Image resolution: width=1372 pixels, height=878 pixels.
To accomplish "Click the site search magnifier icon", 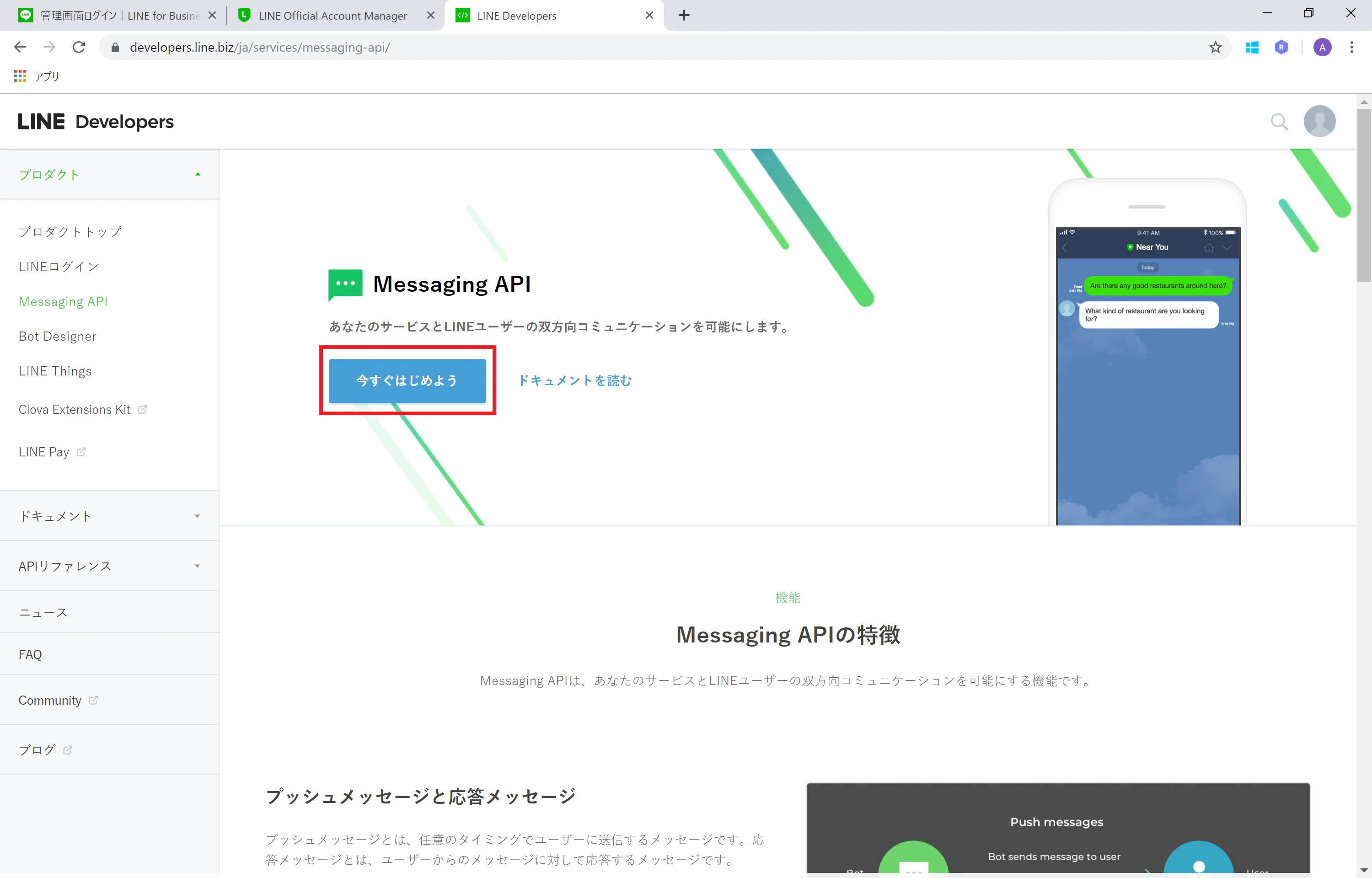I will (1279, 122).
